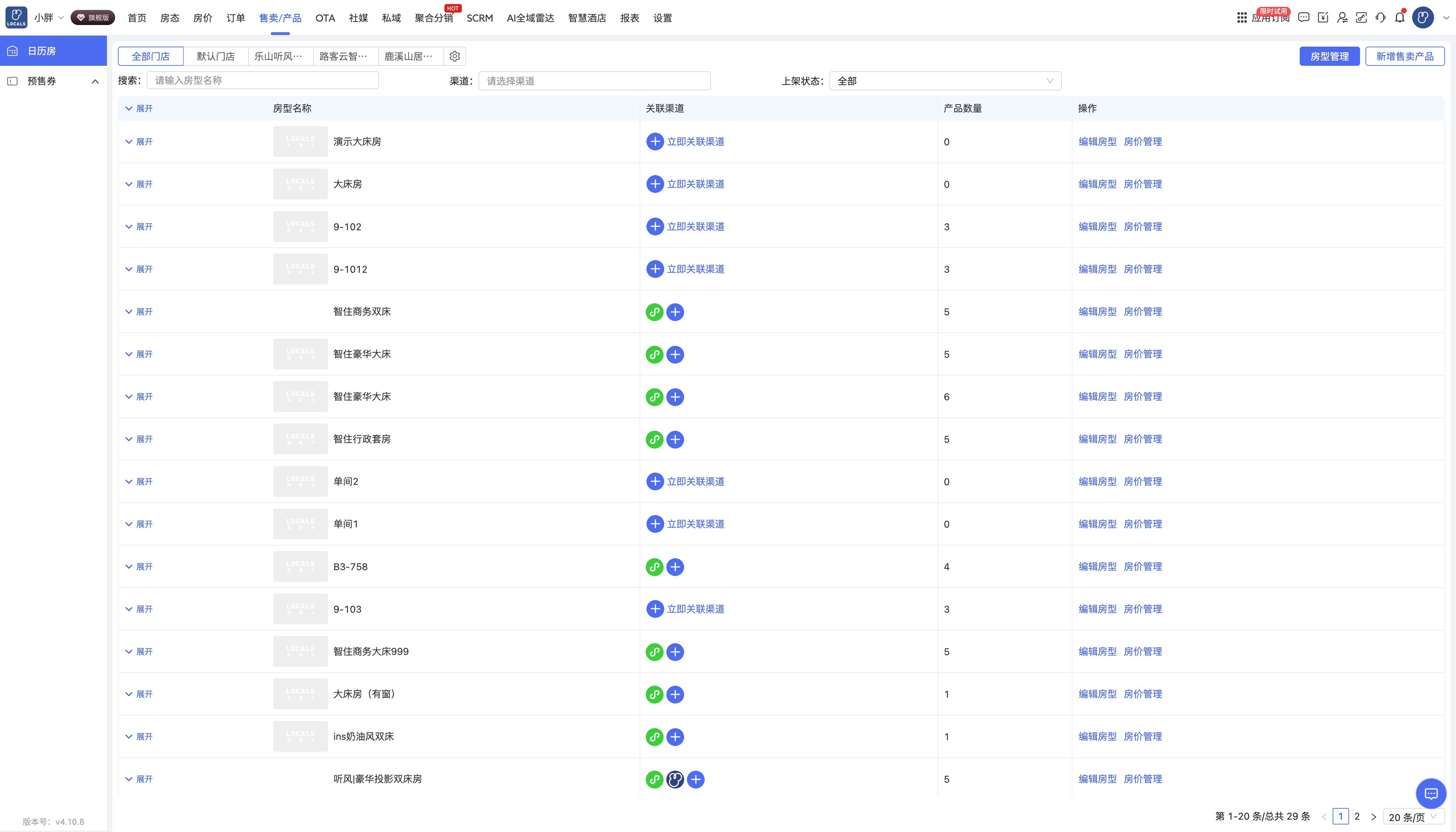Open the 小胖 account switcher dropdown

[x=49, y=18]
